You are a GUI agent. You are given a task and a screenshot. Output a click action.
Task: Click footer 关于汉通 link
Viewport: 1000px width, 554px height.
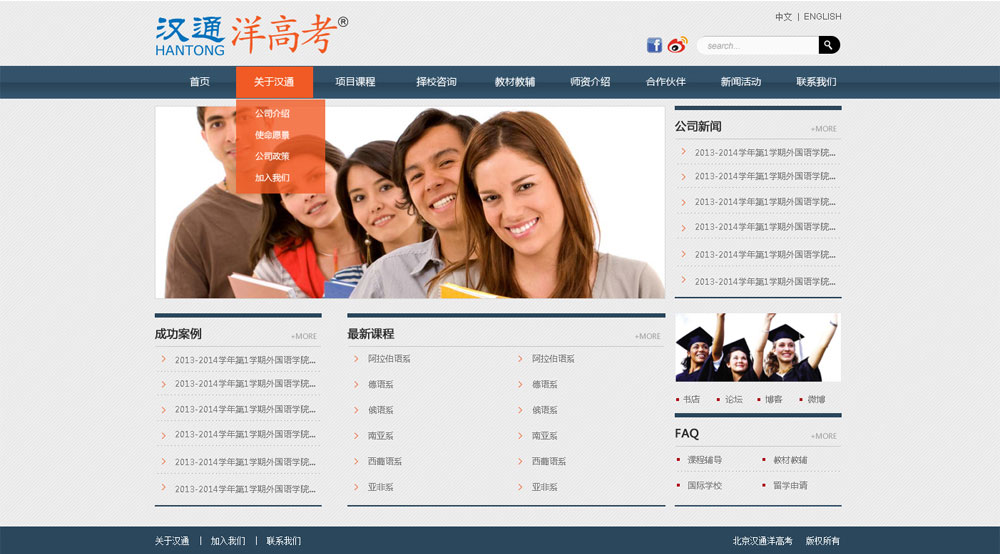pos(172,541)
